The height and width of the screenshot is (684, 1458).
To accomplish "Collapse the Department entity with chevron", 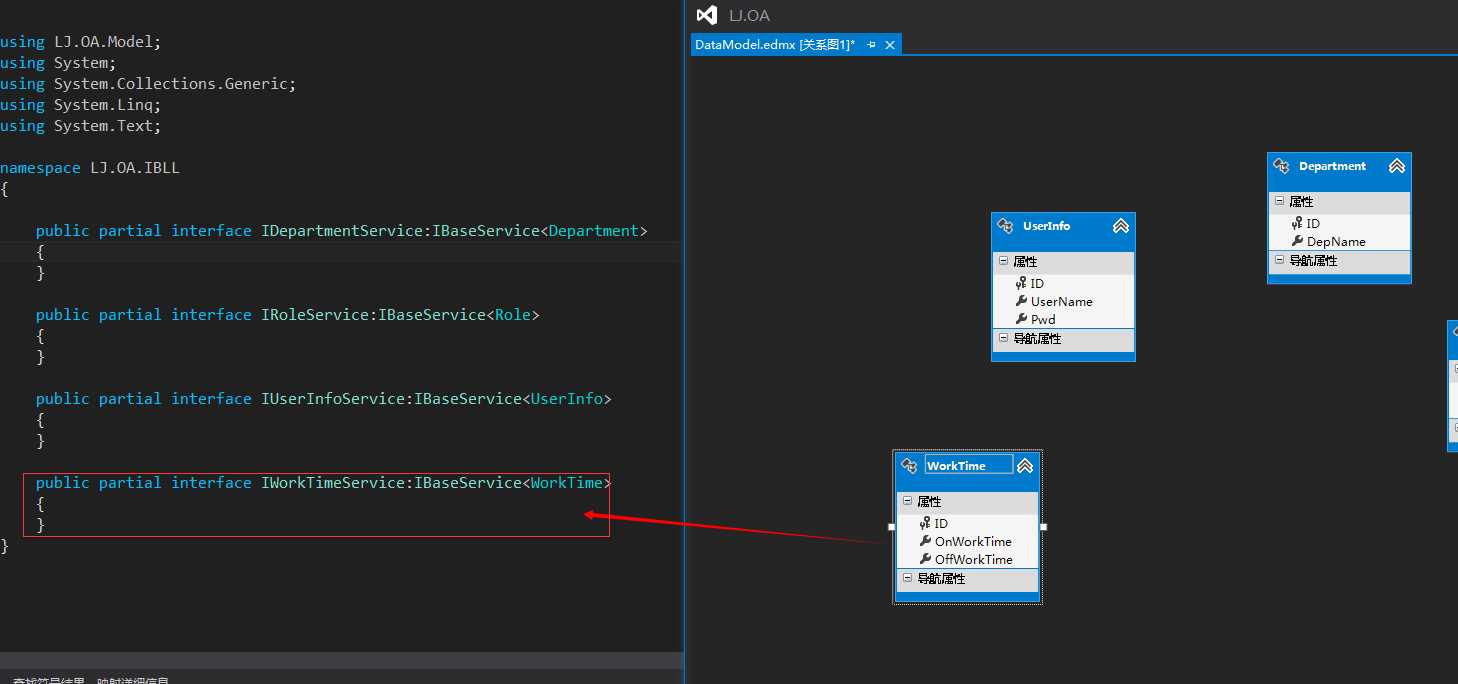I will pos(1397,166).
